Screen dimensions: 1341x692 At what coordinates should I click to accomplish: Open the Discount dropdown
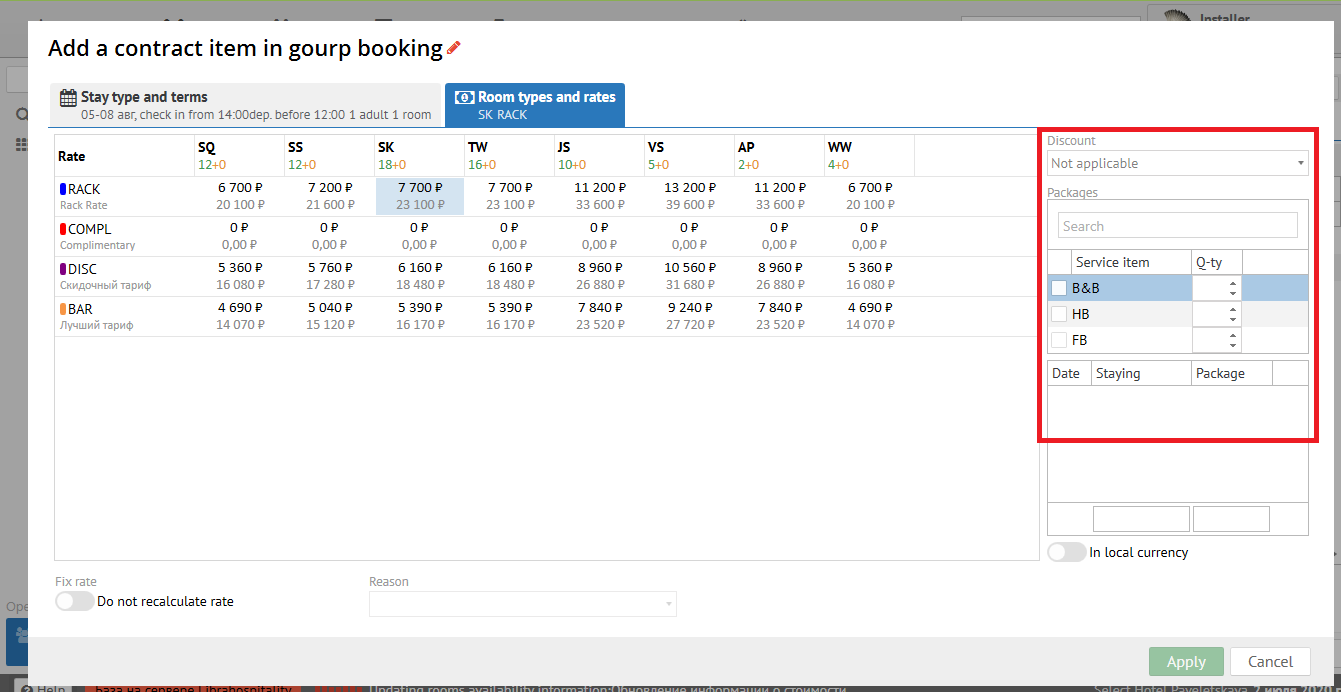point(1177,163)
